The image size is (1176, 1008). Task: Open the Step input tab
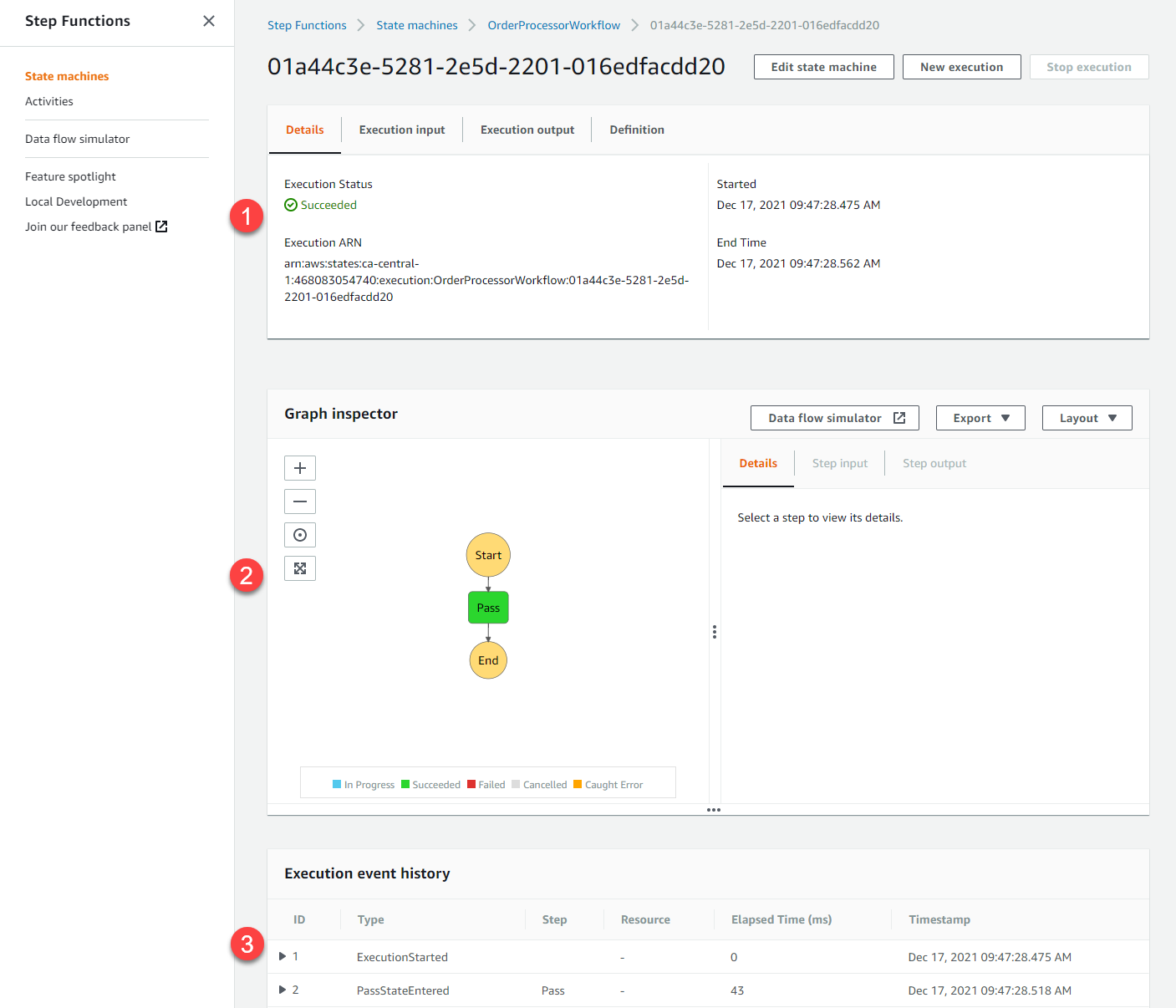point(840,463)
